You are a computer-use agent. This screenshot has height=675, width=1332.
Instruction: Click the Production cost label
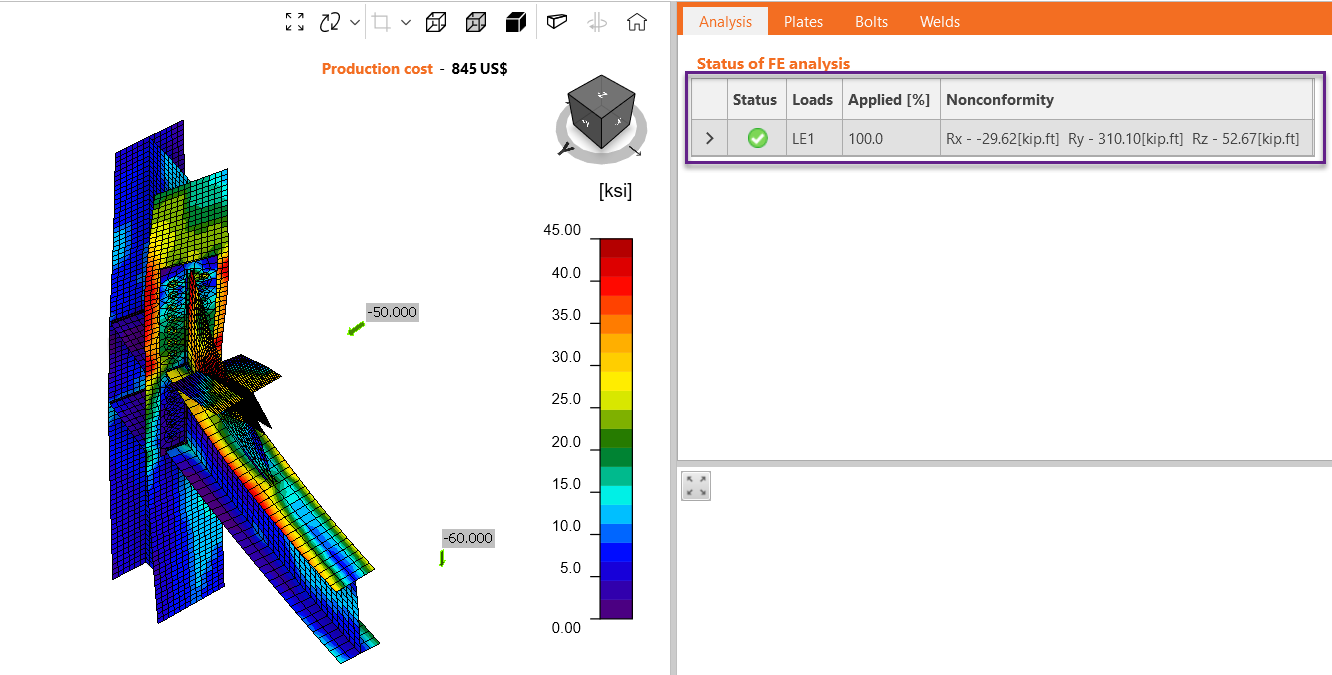pyautogui.click(x=377, y=69)
